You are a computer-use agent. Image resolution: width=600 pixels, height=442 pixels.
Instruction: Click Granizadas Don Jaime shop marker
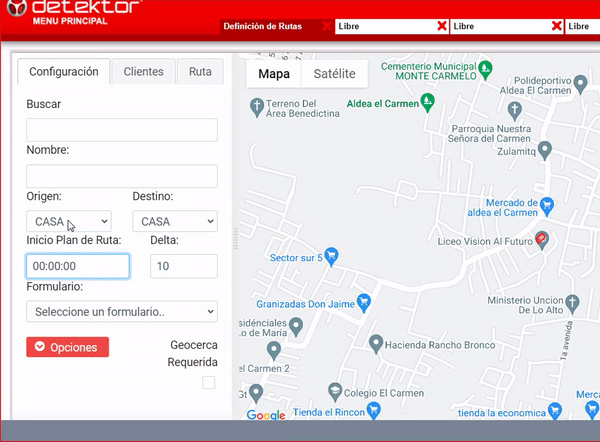(x=364, y=303)
